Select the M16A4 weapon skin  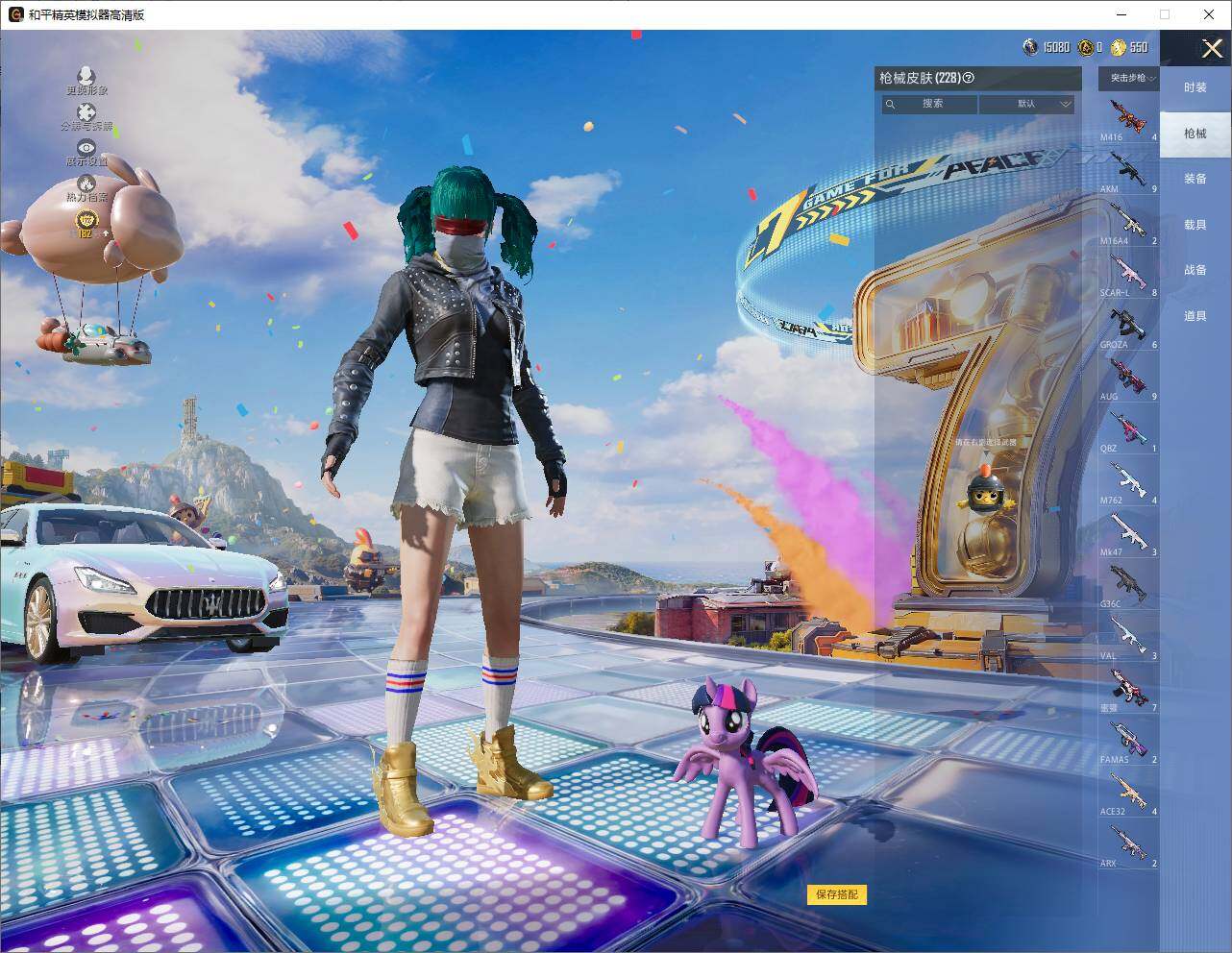click(x=1129, y=223)
